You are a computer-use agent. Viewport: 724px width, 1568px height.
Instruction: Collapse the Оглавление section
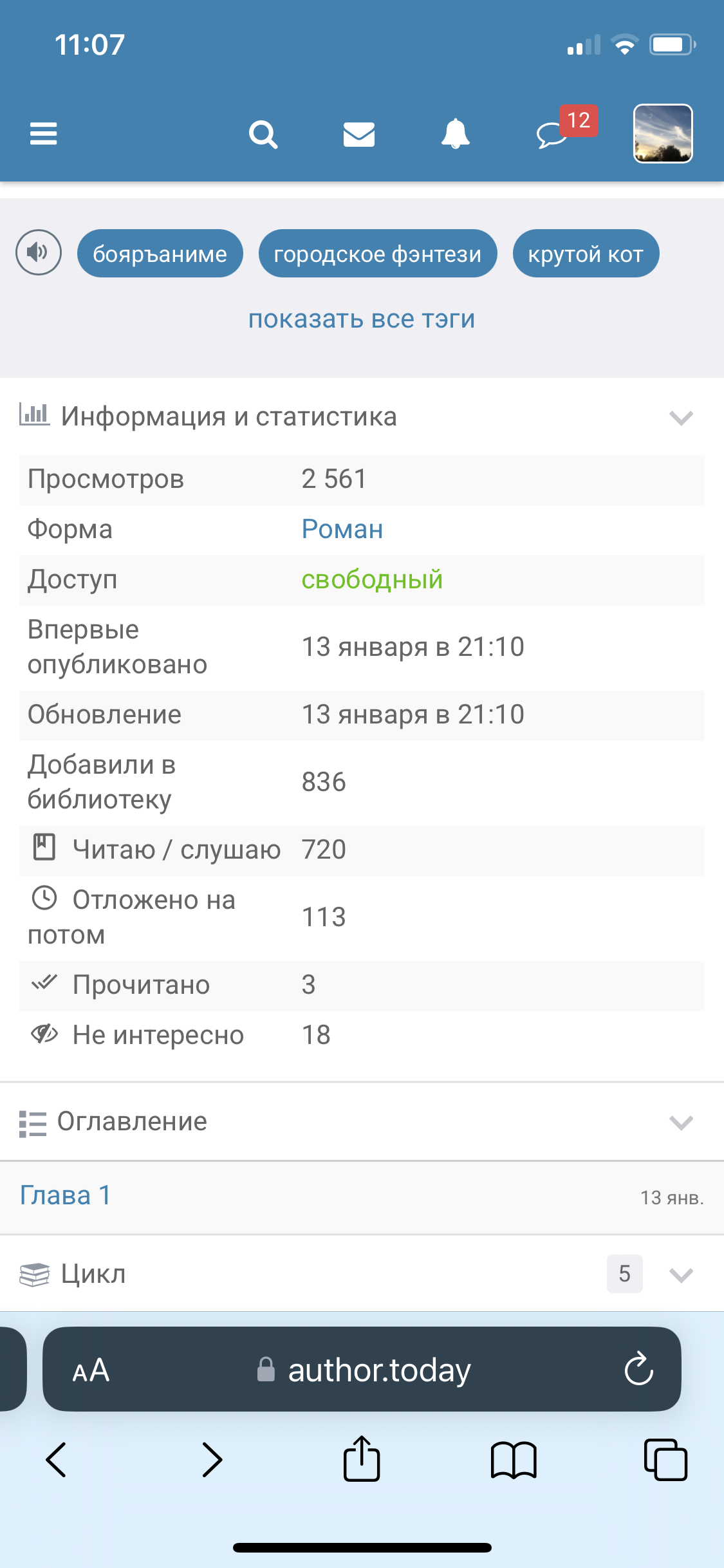point(680,1123)
